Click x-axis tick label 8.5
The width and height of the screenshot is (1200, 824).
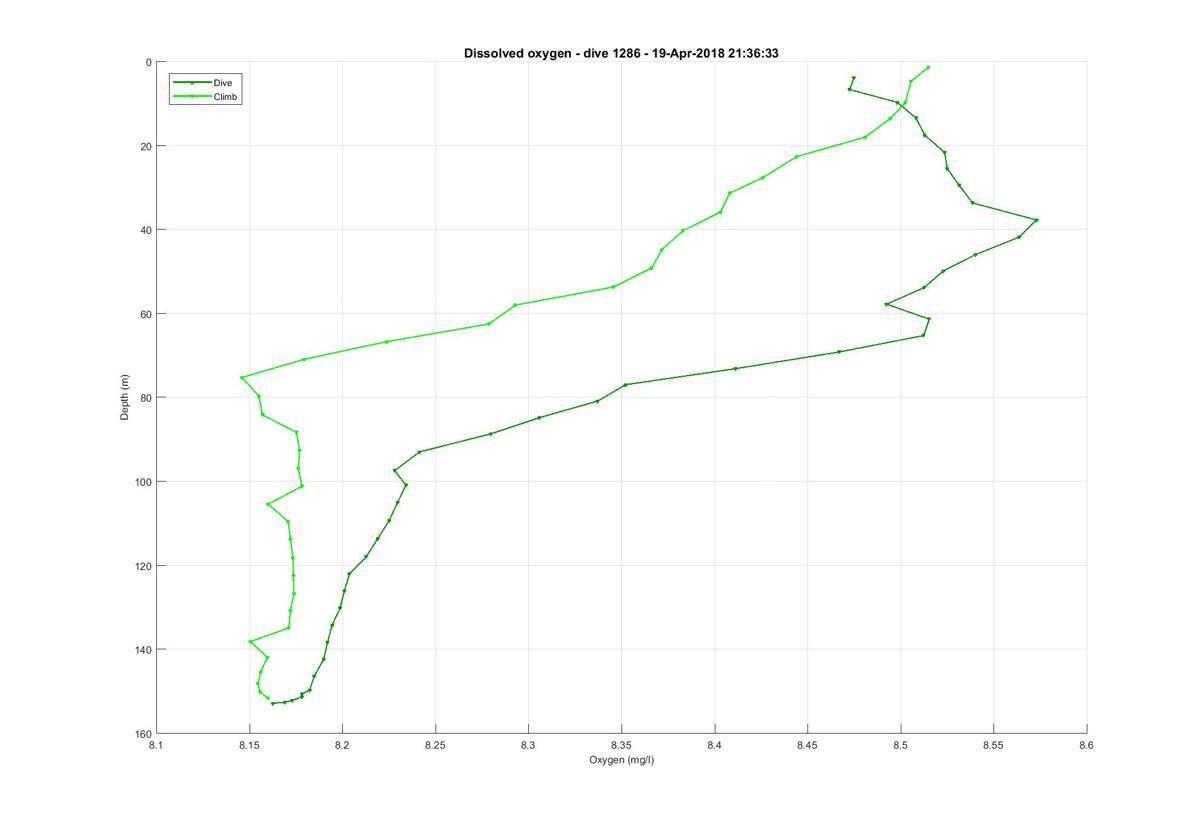(900, 745)
